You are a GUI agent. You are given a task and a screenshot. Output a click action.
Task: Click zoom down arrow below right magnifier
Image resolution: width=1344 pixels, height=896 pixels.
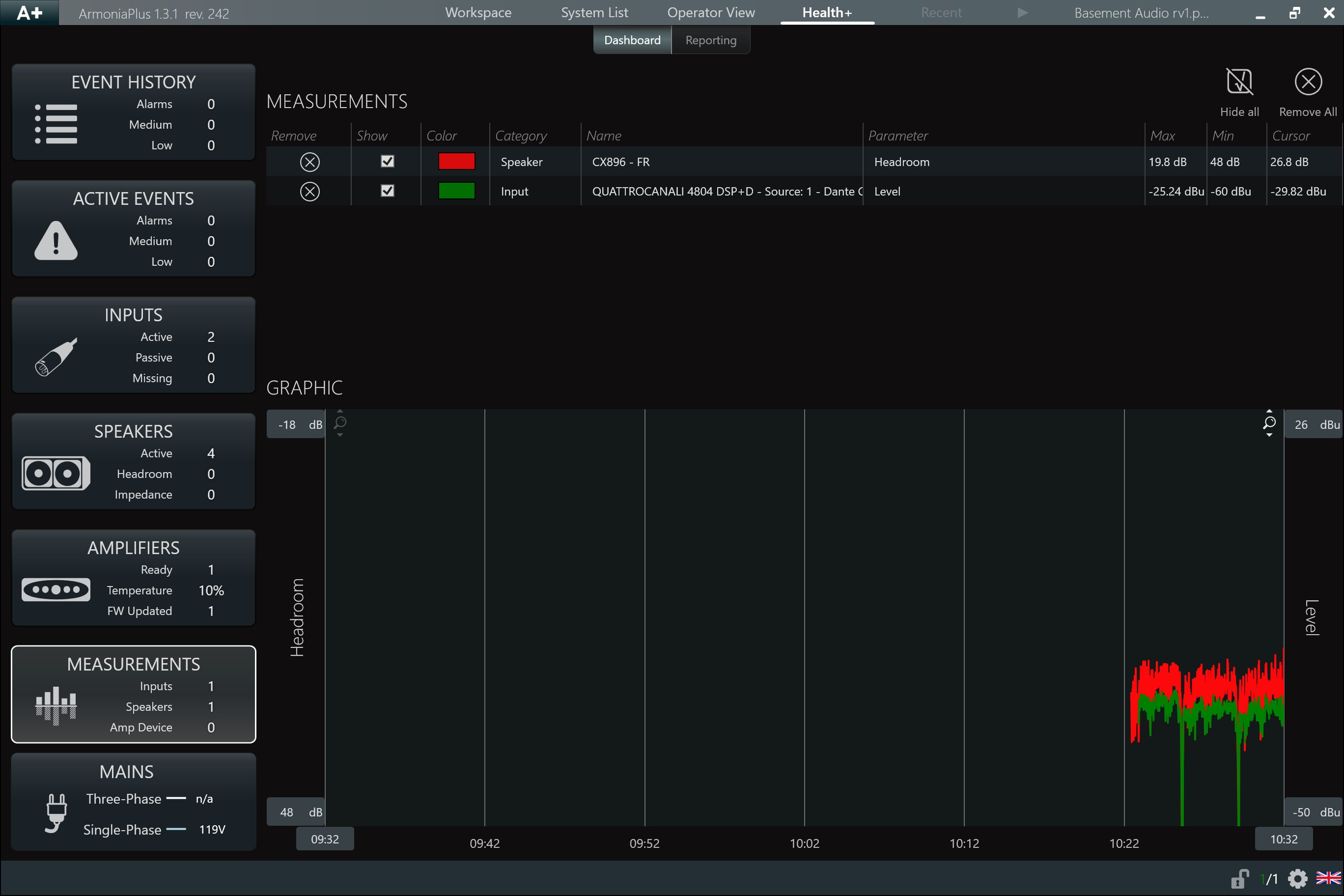point(1269,435)
